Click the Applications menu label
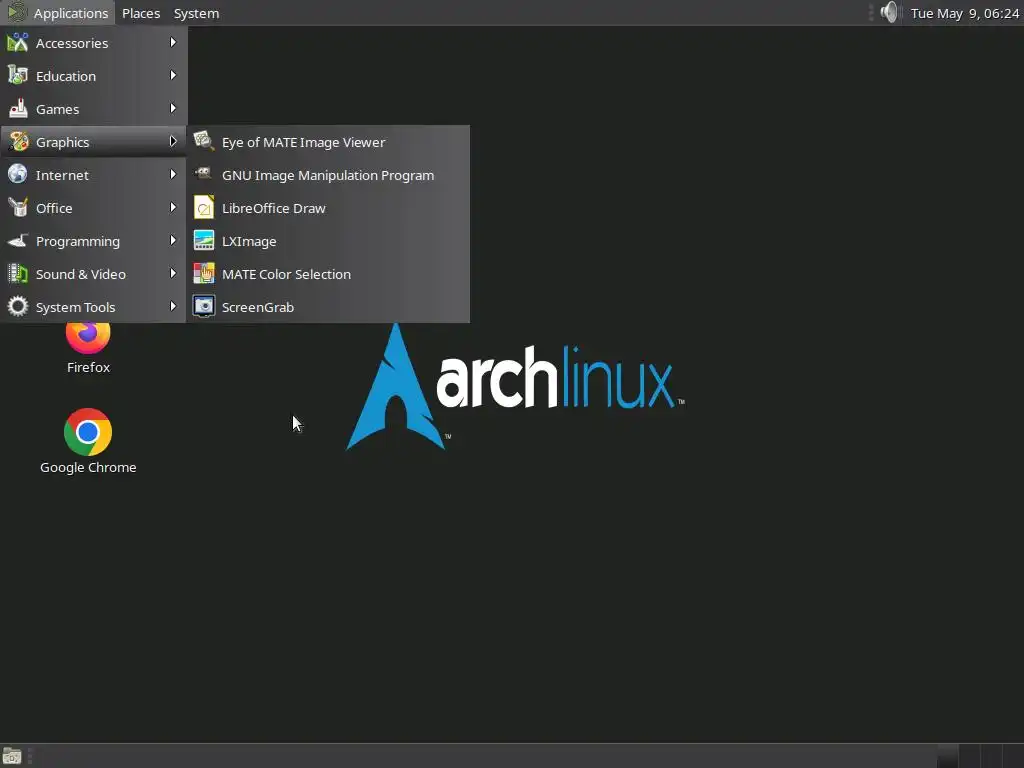 click(x=71, y=13)
